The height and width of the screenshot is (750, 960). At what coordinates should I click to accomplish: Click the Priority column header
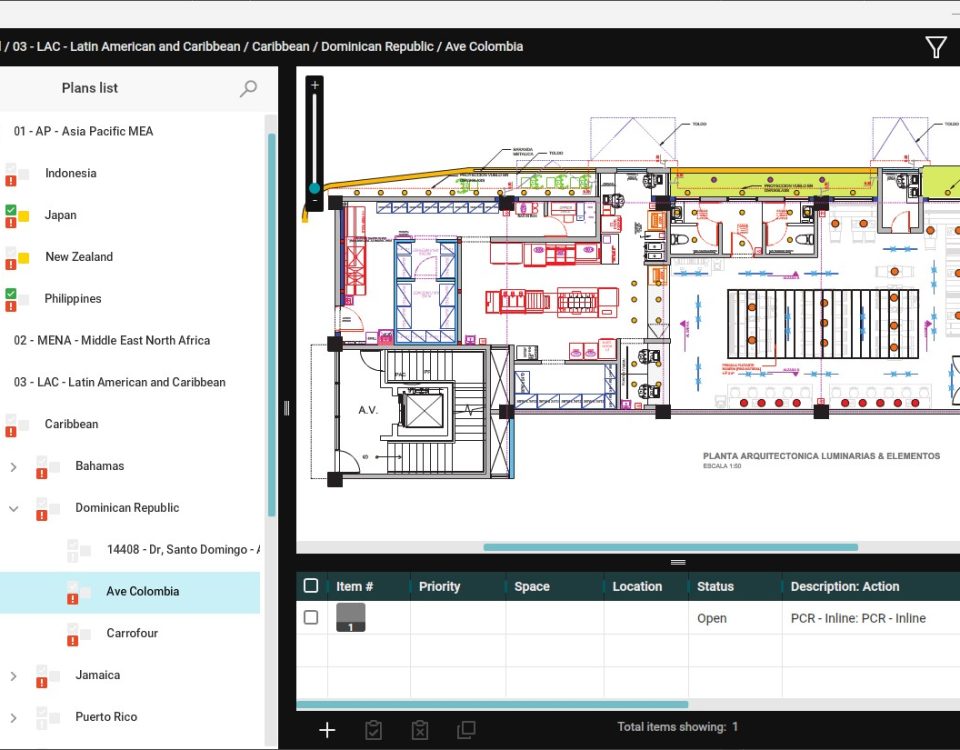click(x=440, y=587)
